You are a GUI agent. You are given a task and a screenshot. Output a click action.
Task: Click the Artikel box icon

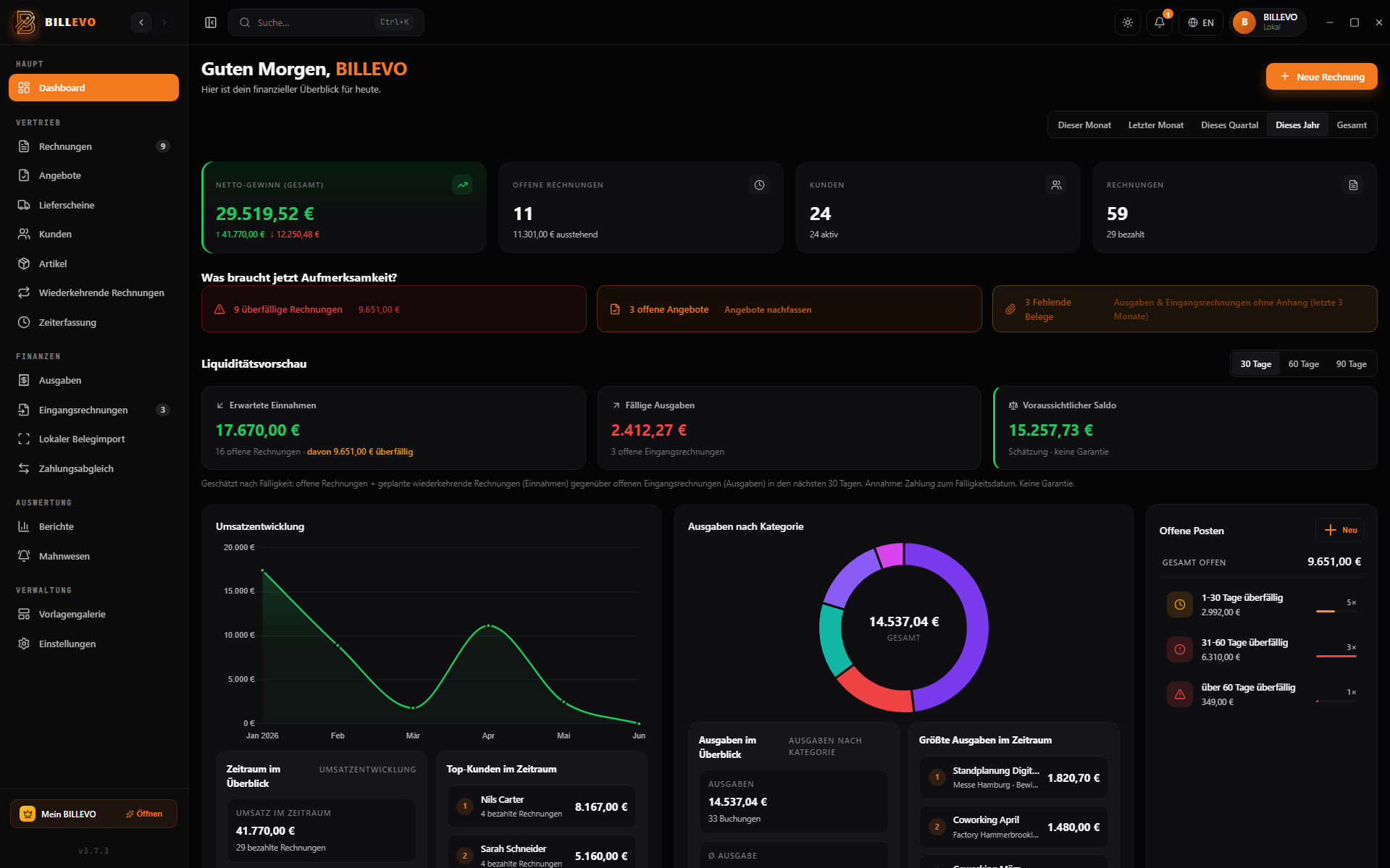[x=24, y=264]
